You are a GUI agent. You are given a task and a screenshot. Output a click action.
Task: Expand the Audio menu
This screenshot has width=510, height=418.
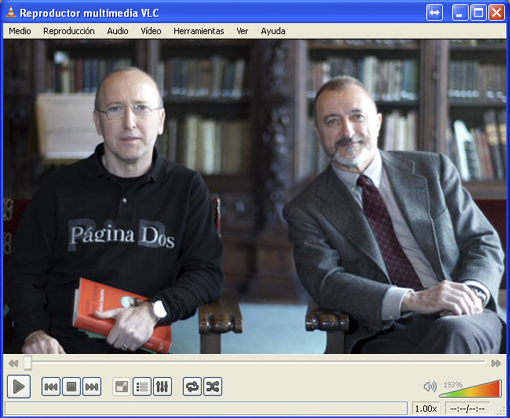tap(118, 31)
